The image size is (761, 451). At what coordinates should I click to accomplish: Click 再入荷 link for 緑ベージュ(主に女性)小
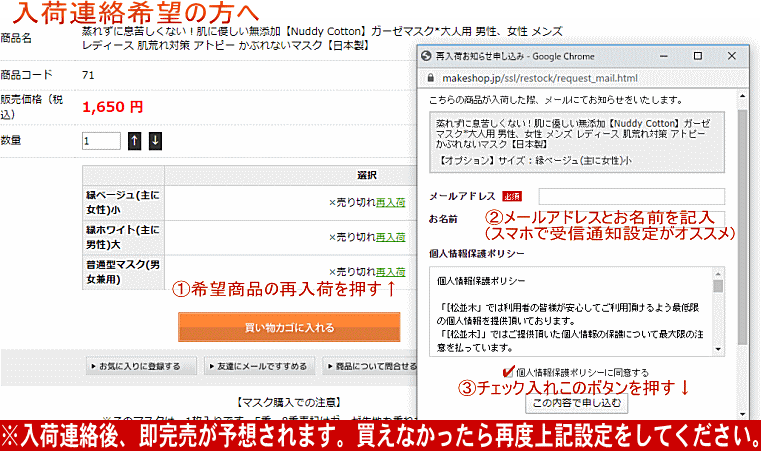pyautogui.click(x=390, y=202)
